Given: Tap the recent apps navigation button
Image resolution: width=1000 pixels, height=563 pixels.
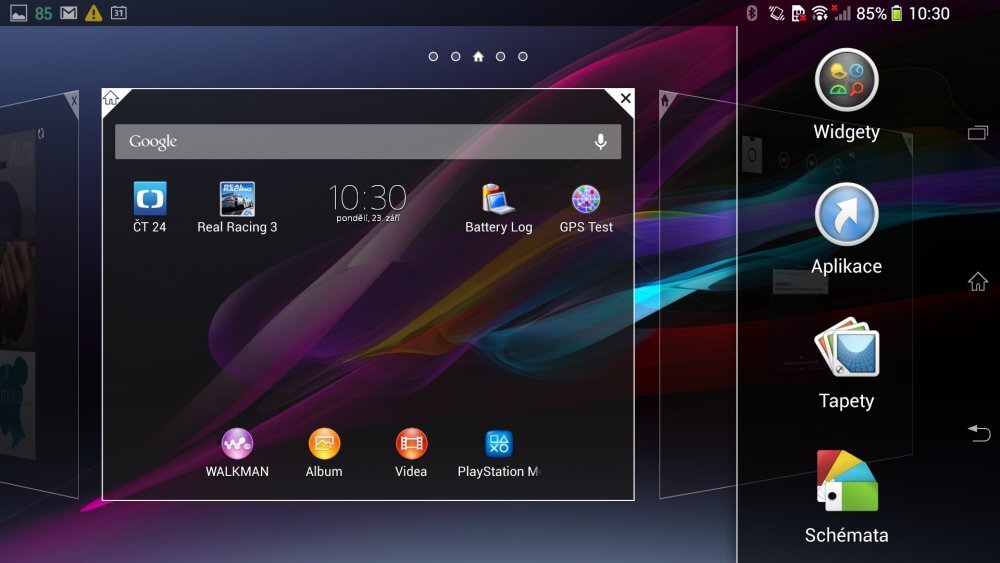Looking at the screenshot, I should click(x=977, y=133).
